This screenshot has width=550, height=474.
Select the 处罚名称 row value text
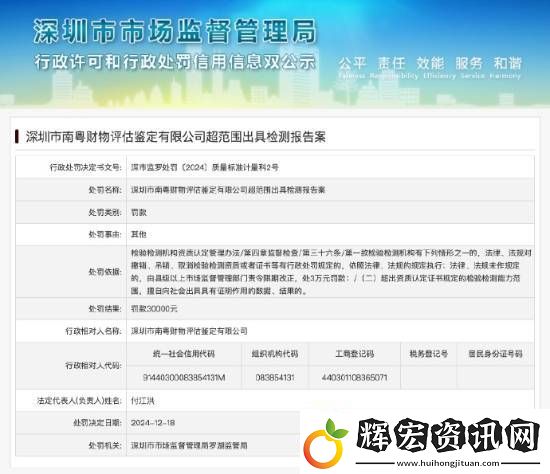(228, 190)
